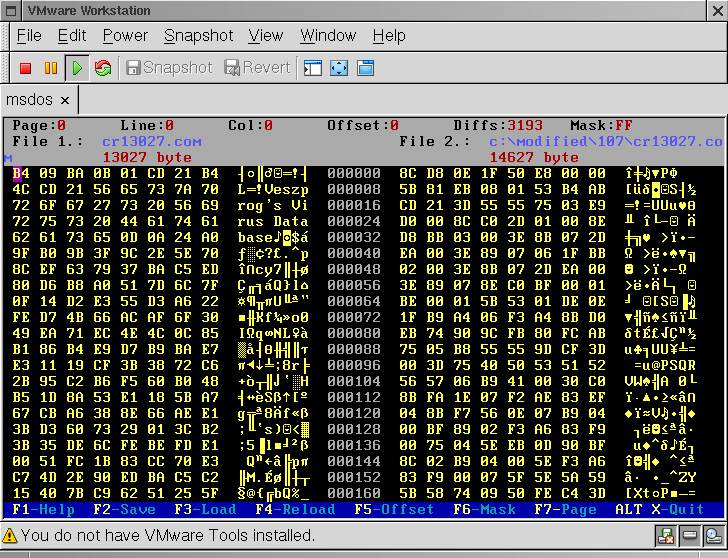The image size is (728, 558).
Task: Click offset 000032 in the middle column
Action: [354, 238]
